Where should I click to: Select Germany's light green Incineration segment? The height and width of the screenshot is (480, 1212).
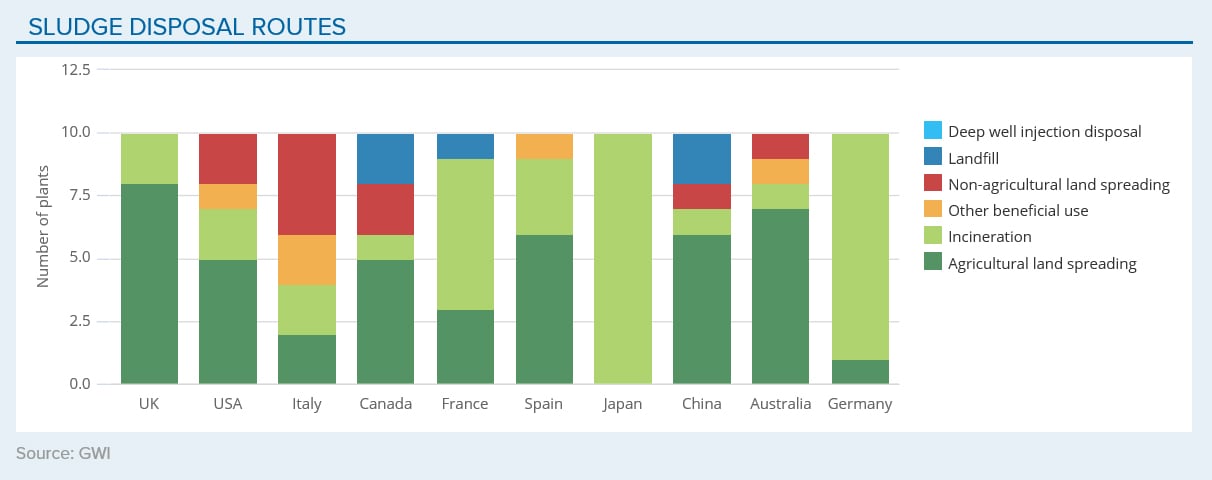[x=859, y=246]
